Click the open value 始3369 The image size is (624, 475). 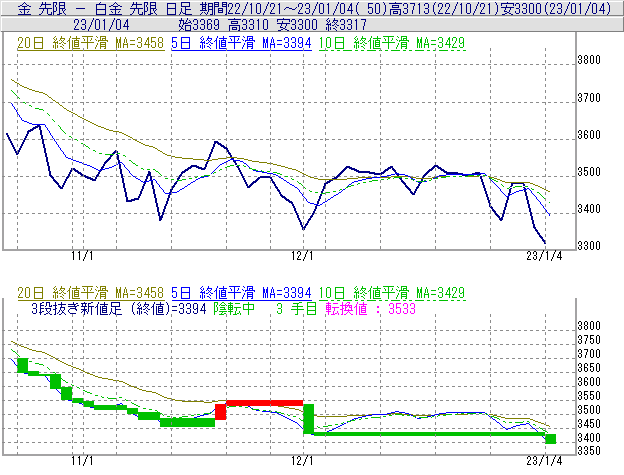click(199, 25)
